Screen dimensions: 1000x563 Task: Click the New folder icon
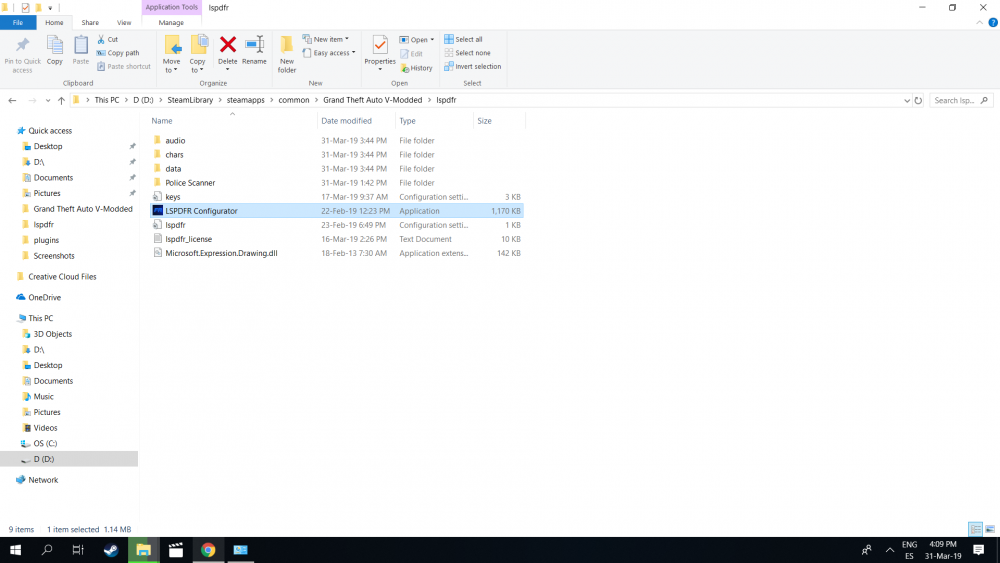point(287,45)
